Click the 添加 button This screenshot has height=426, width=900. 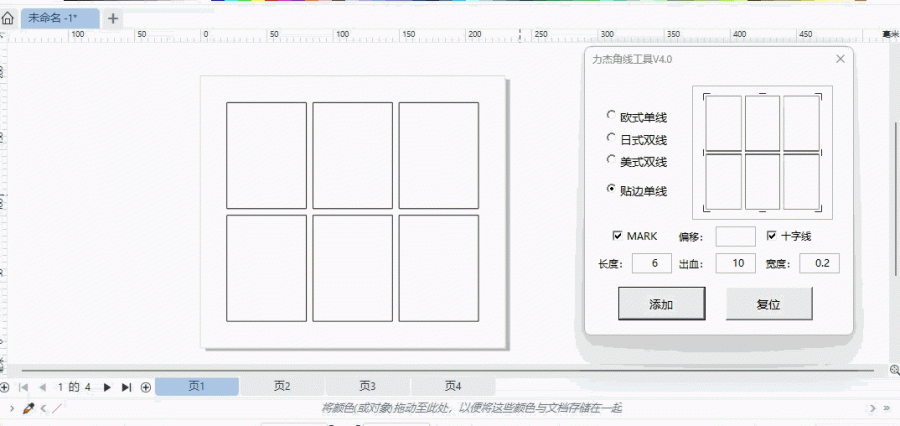pyautogui.click(x=661, y=304)
